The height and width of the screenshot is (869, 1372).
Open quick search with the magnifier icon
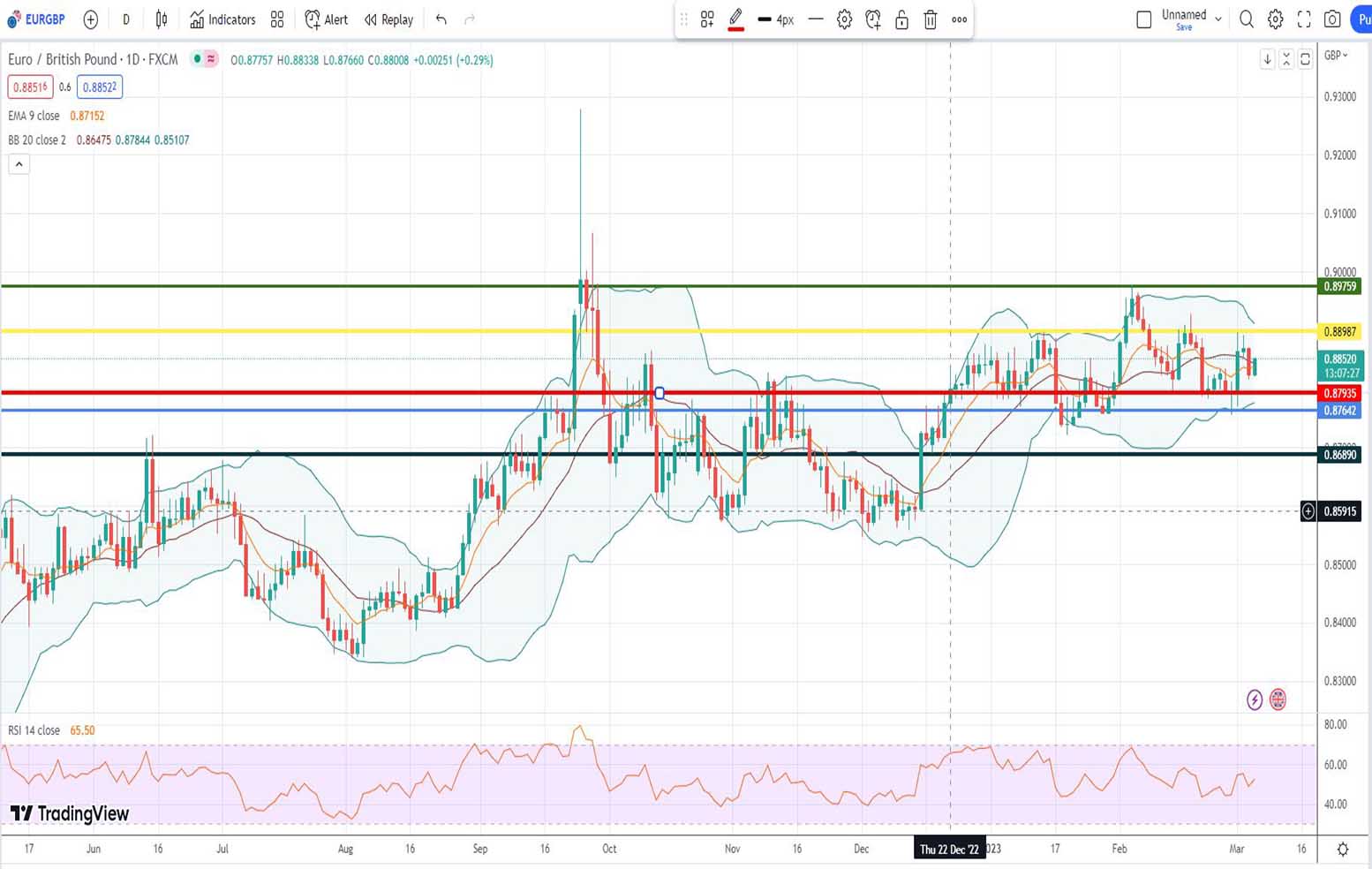coord(1247,19)
